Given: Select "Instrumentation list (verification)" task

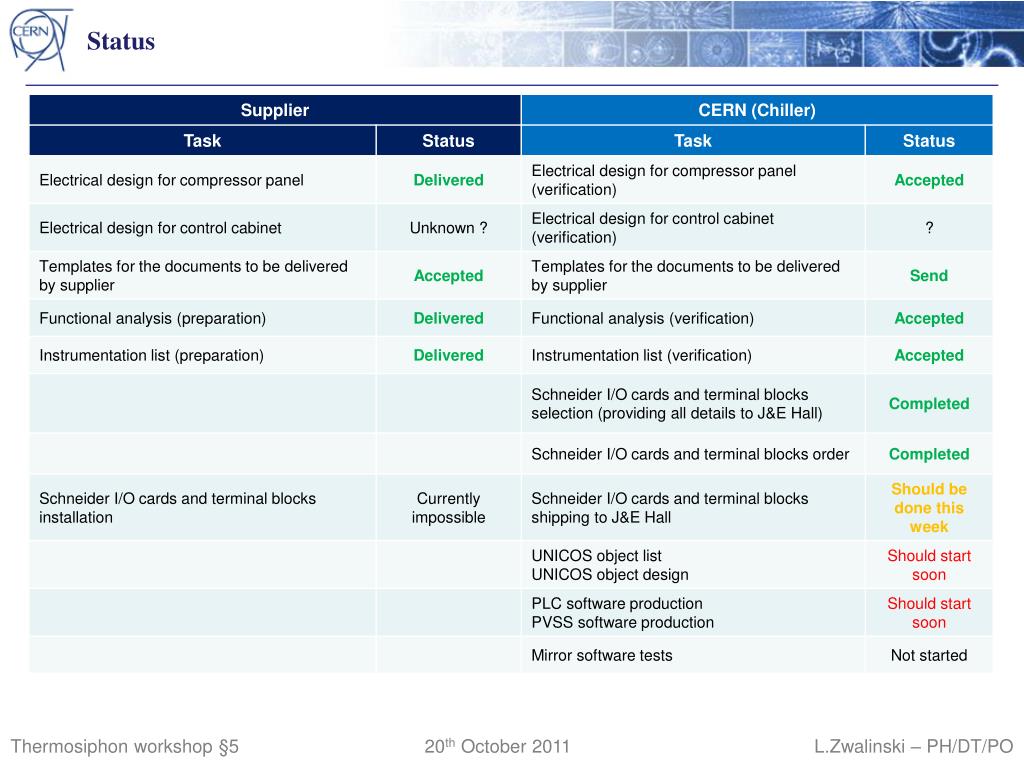Looking at the screenshot, I should (641, 356).
